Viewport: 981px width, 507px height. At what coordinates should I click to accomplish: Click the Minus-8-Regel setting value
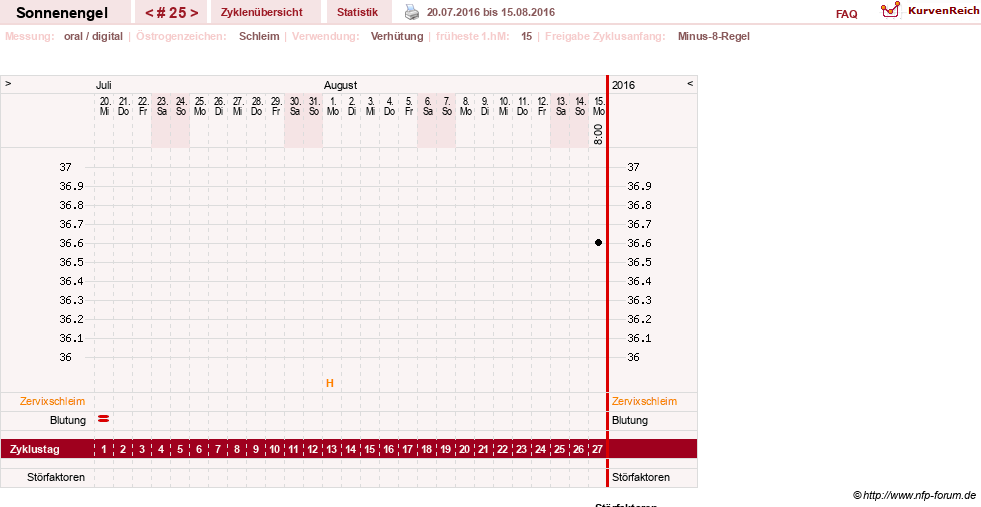coord(713,36)
